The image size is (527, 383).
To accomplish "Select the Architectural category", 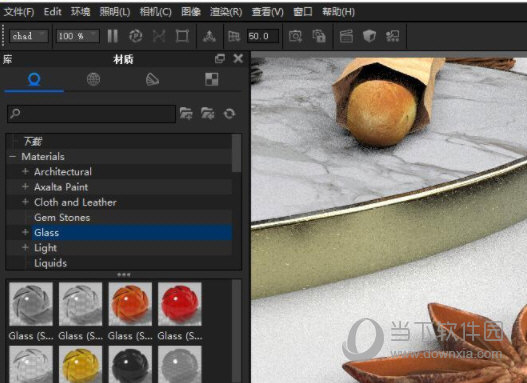I will coord(63,172).
